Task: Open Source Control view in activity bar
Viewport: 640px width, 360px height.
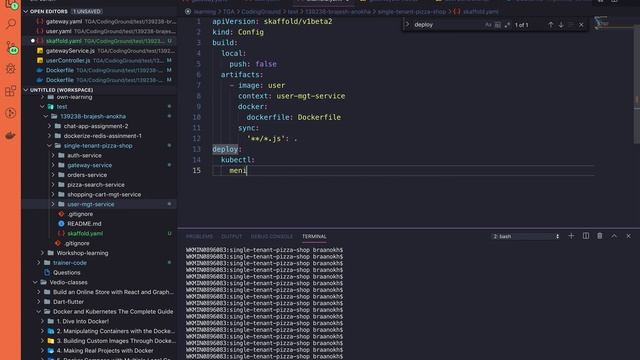Action: (11, 47)
